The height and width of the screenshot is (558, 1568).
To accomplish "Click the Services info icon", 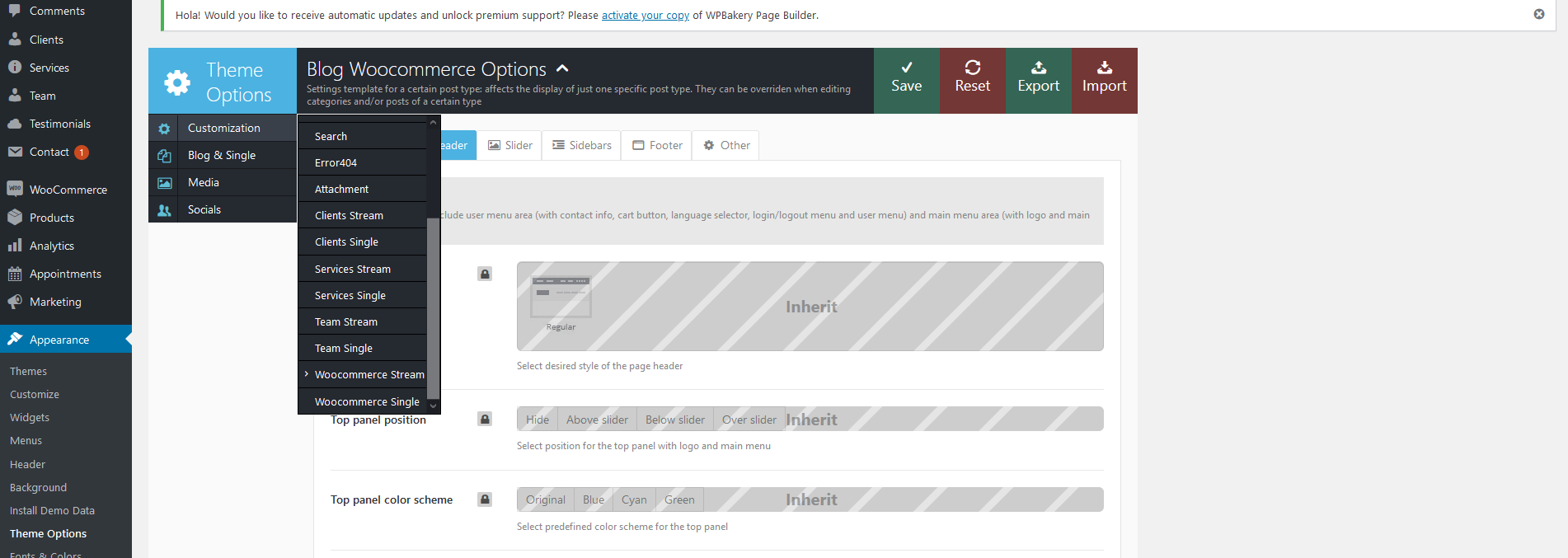I will click(15, 68).
